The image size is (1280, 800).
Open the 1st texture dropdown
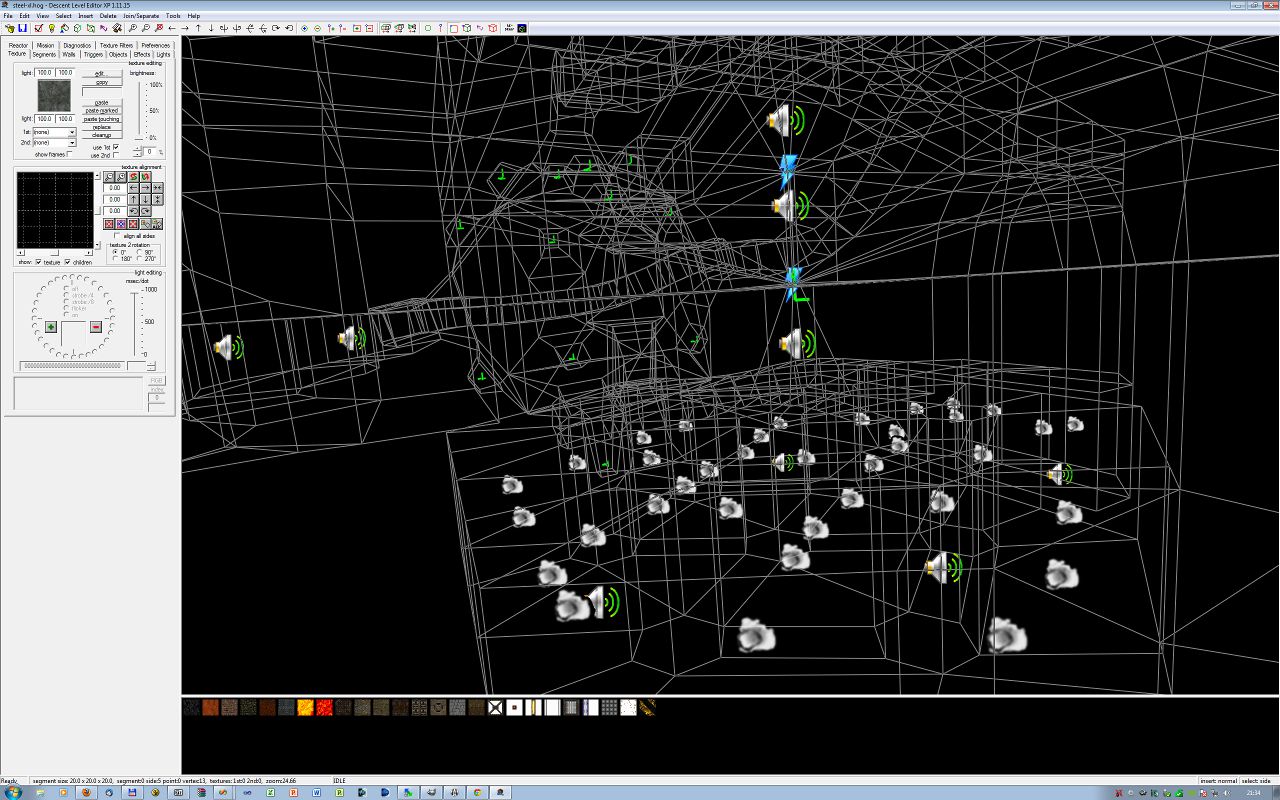coord(72,132)
